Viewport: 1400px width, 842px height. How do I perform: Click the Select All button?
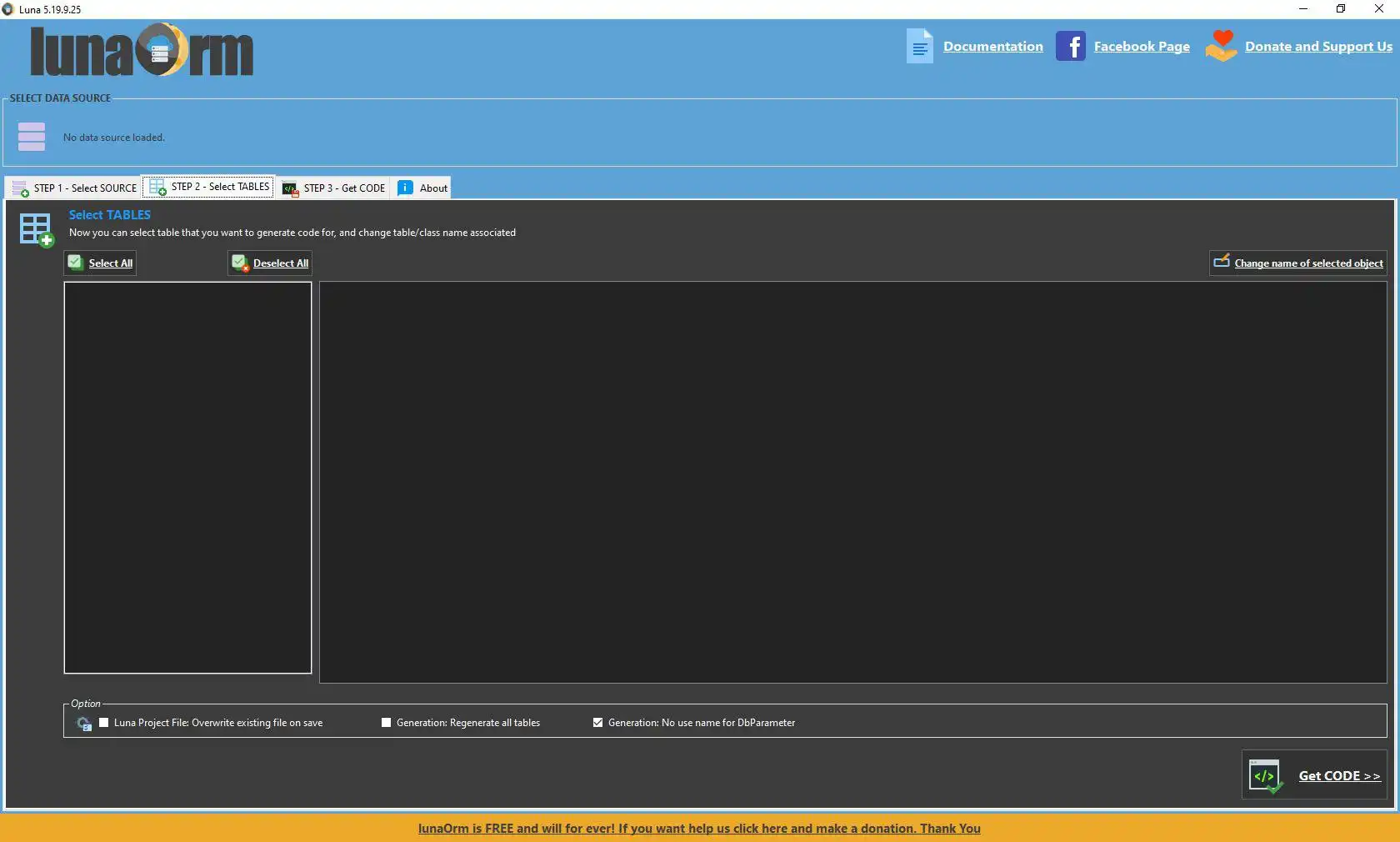point(100,263)
